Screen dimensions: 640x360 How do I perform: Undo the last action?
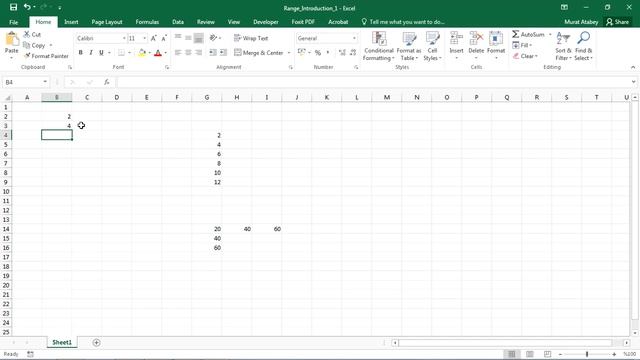(x=27, y=7)
